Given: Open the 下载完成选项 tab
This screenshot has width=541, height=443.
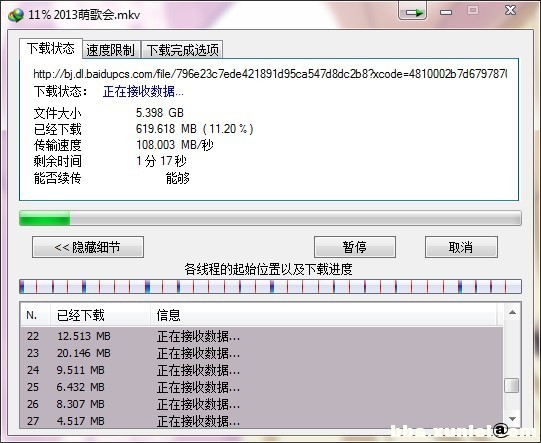Looking at the screenshot, I should (183, 50).
